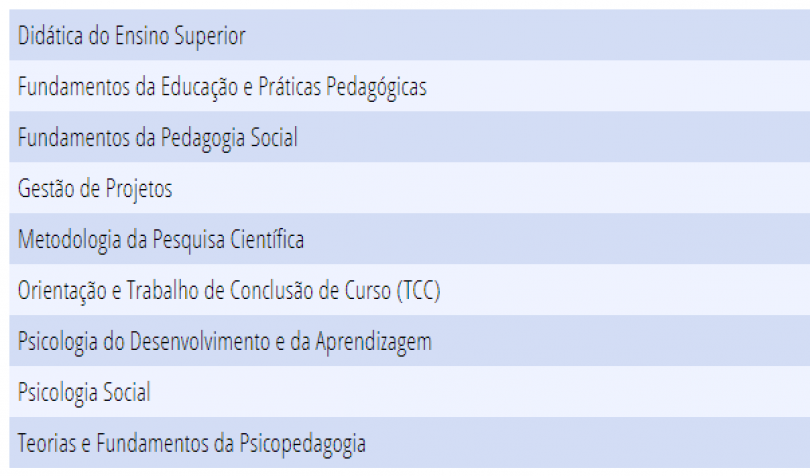Open Fundamentos da Educação e Práticas Pedagógicas

pyautogui.click(x=410, y=86)
